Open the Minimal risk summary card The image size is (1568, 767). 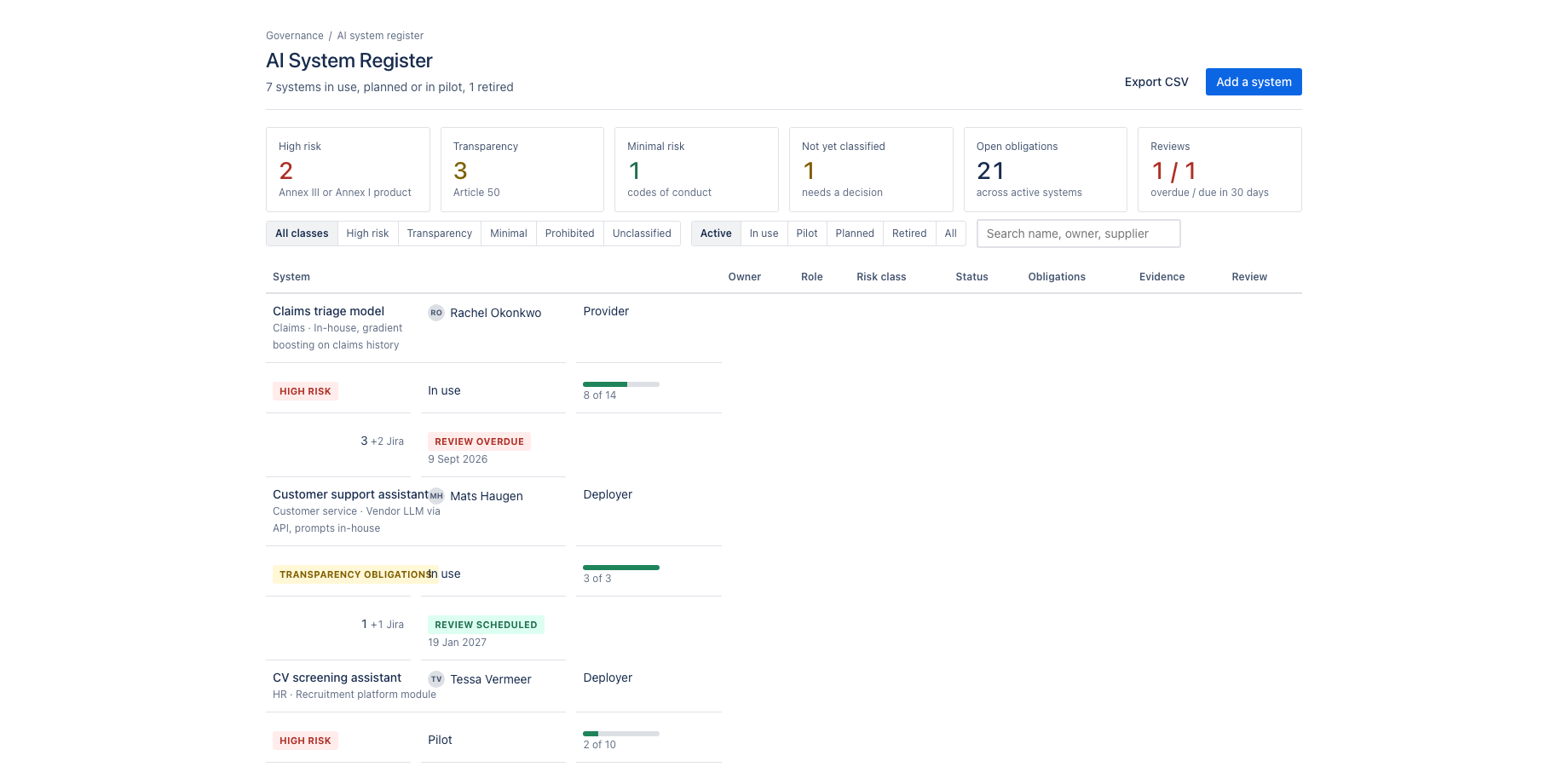pos(696,170)
